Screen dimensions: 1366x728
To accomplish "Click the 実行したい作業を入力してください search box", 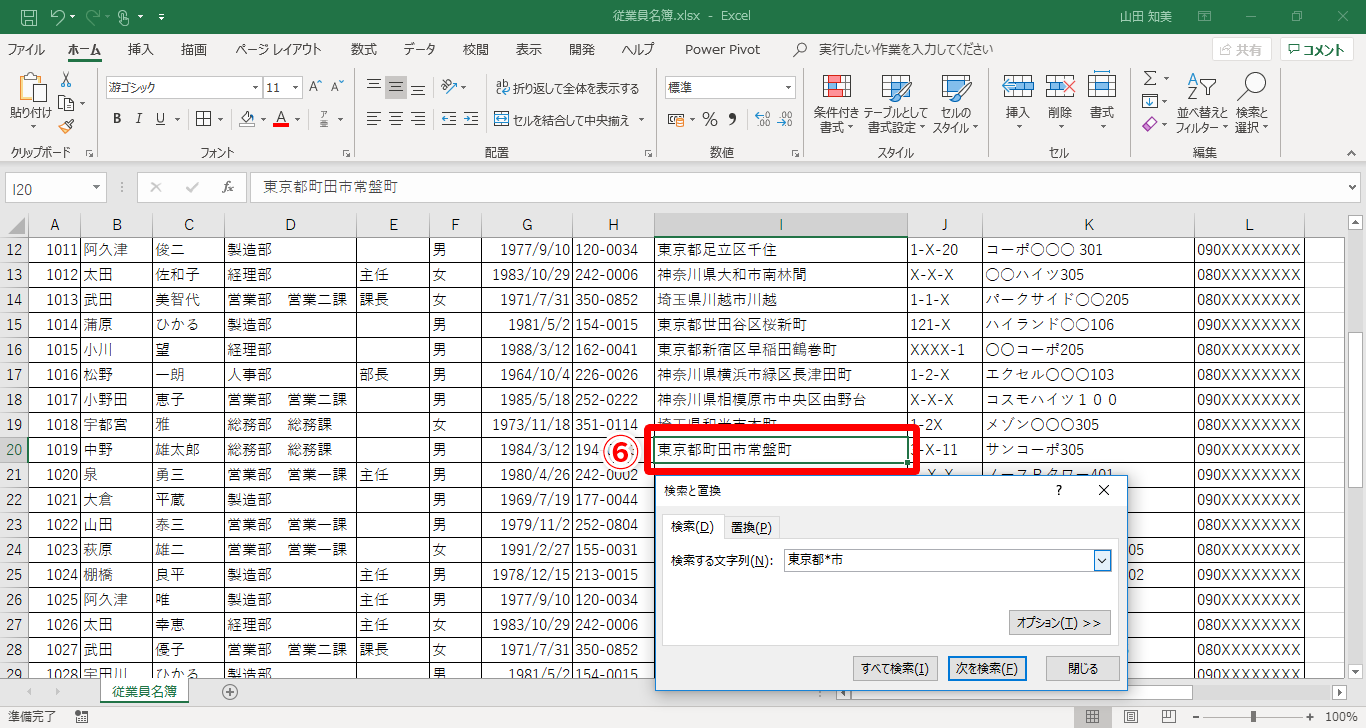I will [x=906, y=49].
